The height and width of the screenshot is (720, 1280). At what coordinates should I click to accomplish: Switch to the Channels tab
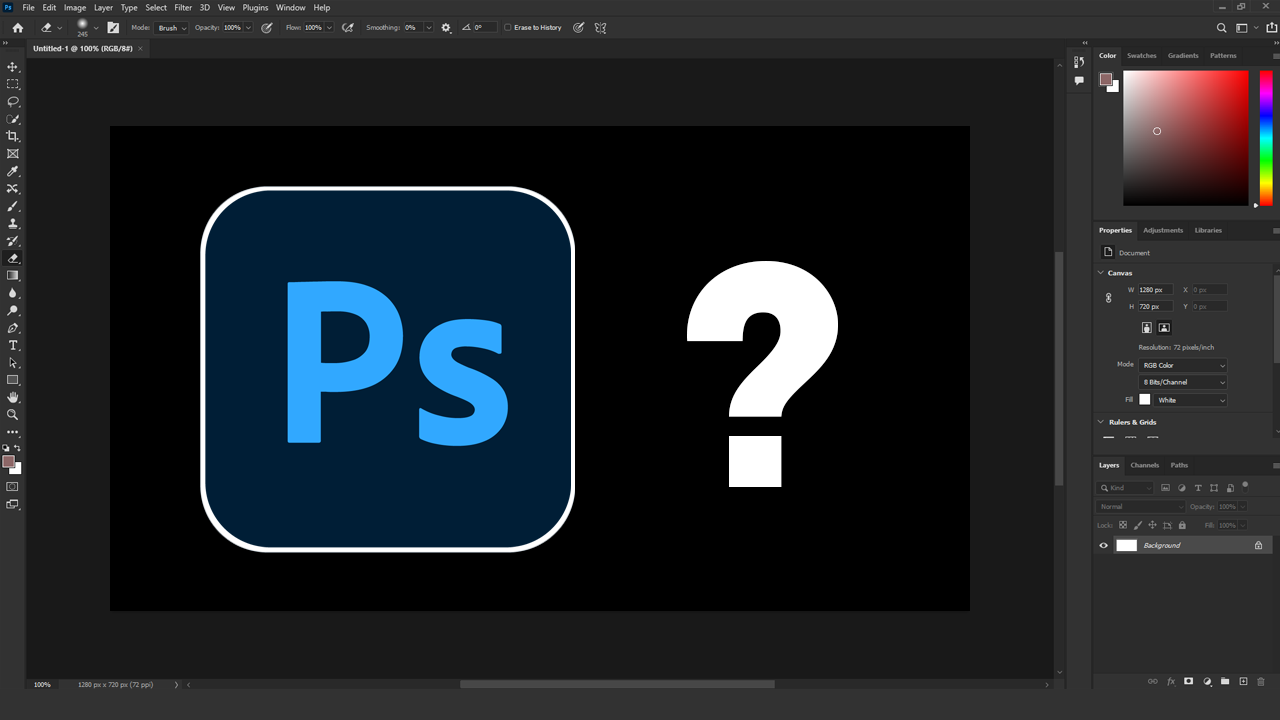[1144, 465]
